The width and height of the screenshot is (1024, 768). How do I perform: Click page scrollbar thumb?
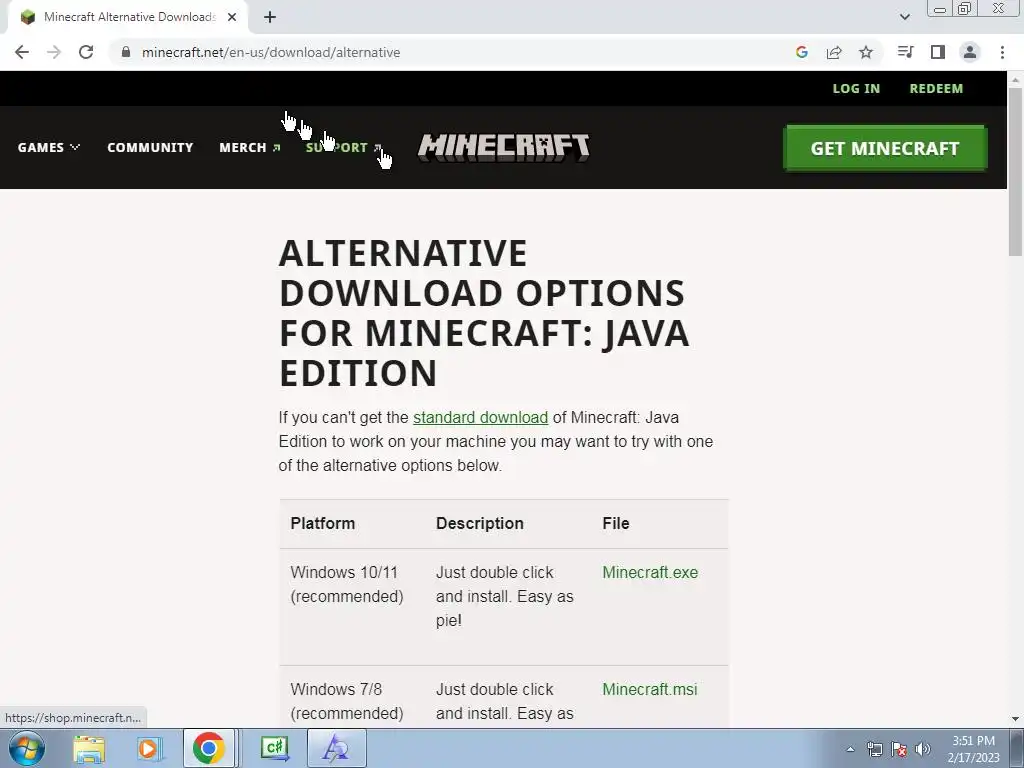coord(1015,172)
